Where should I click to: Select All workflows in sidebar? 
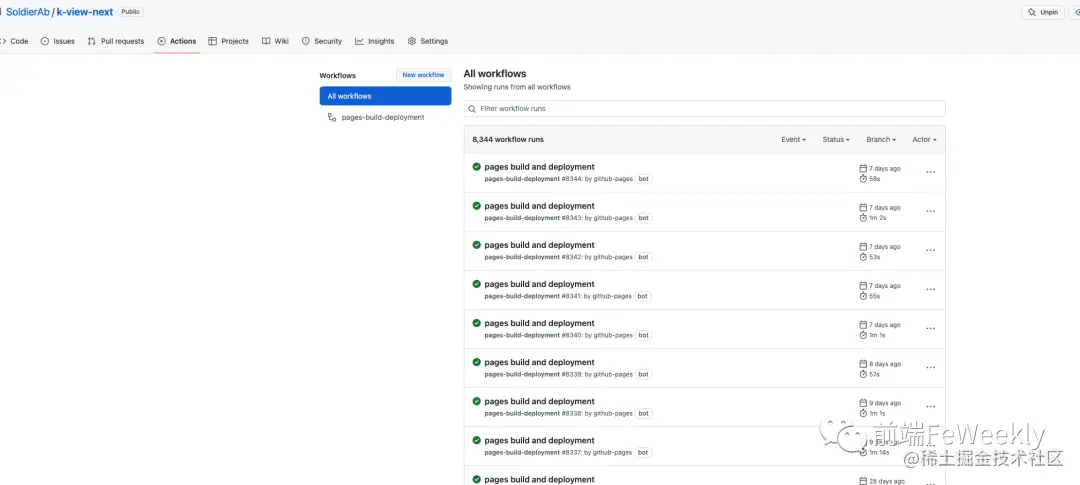pos(385,96)
